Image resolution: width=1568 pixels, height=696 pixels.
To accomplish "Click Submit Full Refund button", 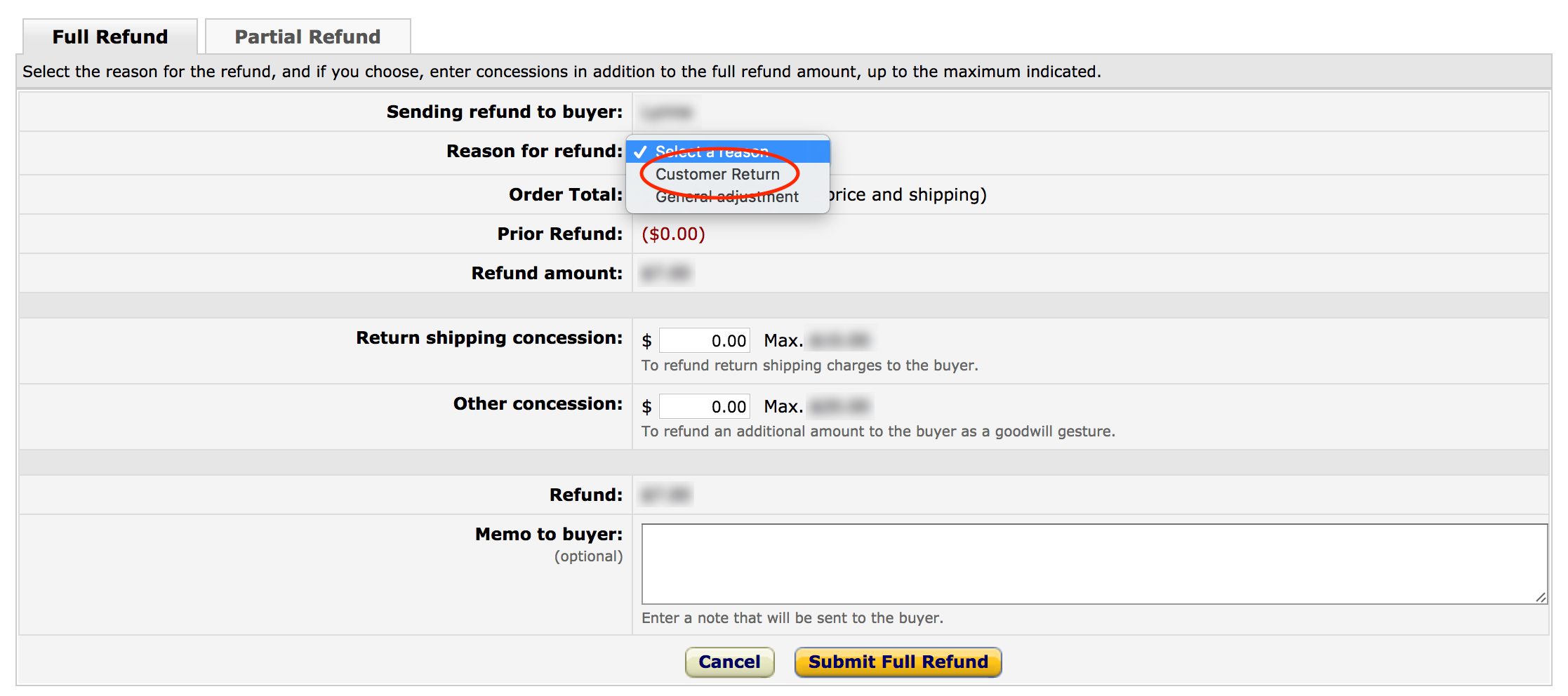I will (898, 662).
